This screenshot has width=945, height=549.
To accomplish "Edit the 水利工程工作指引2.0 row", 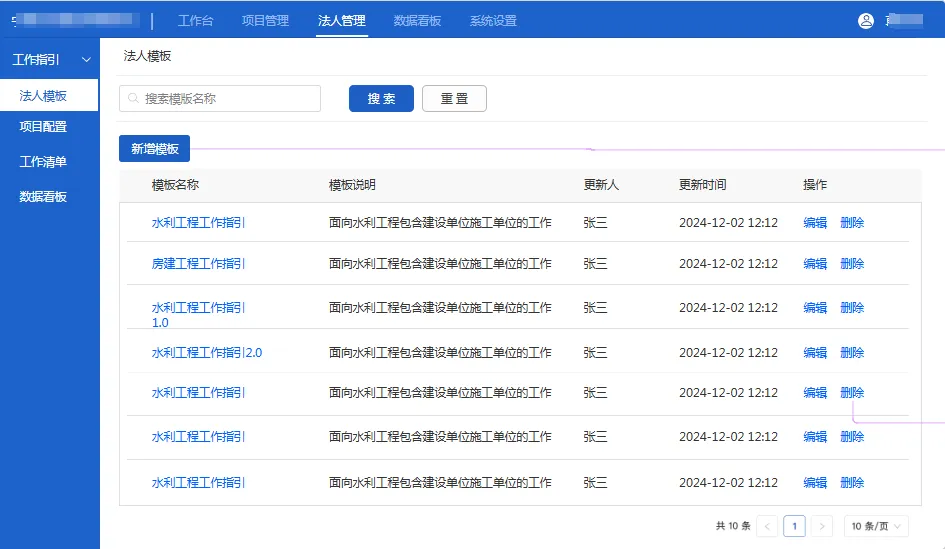I will tap(815, 353).
